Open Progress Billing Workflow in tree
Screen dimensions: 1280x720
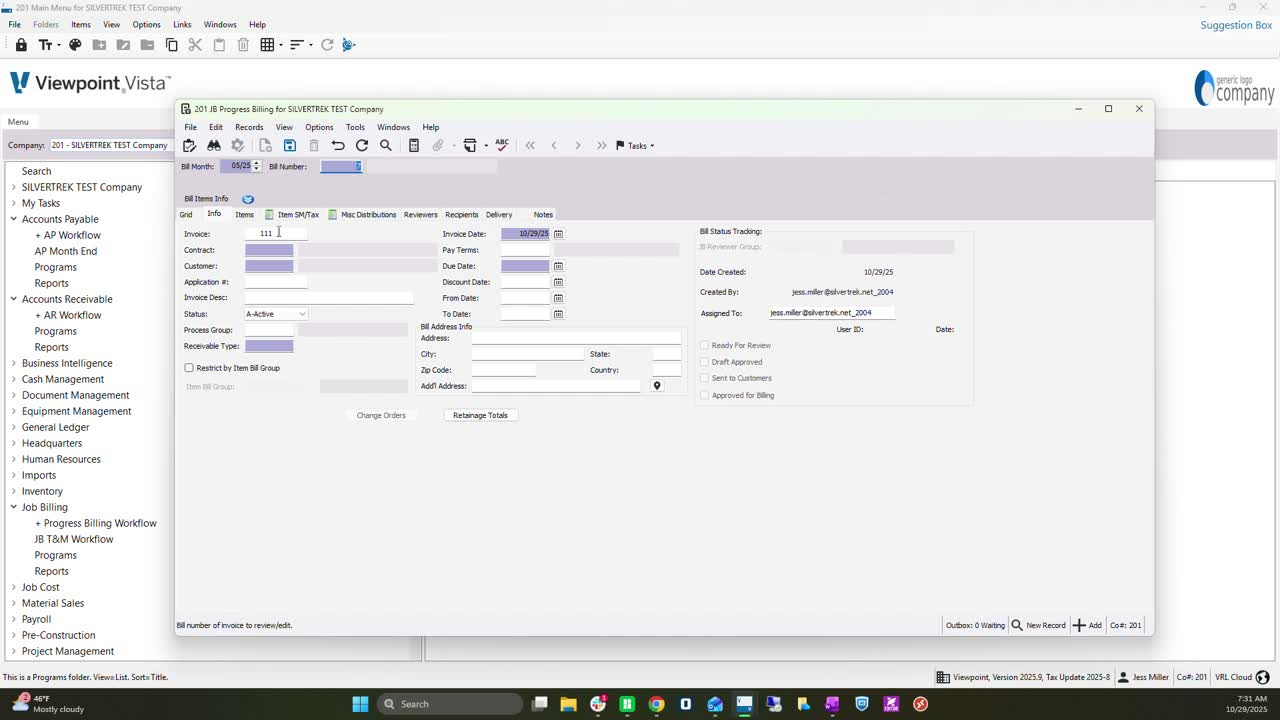[x=96, y=523]
